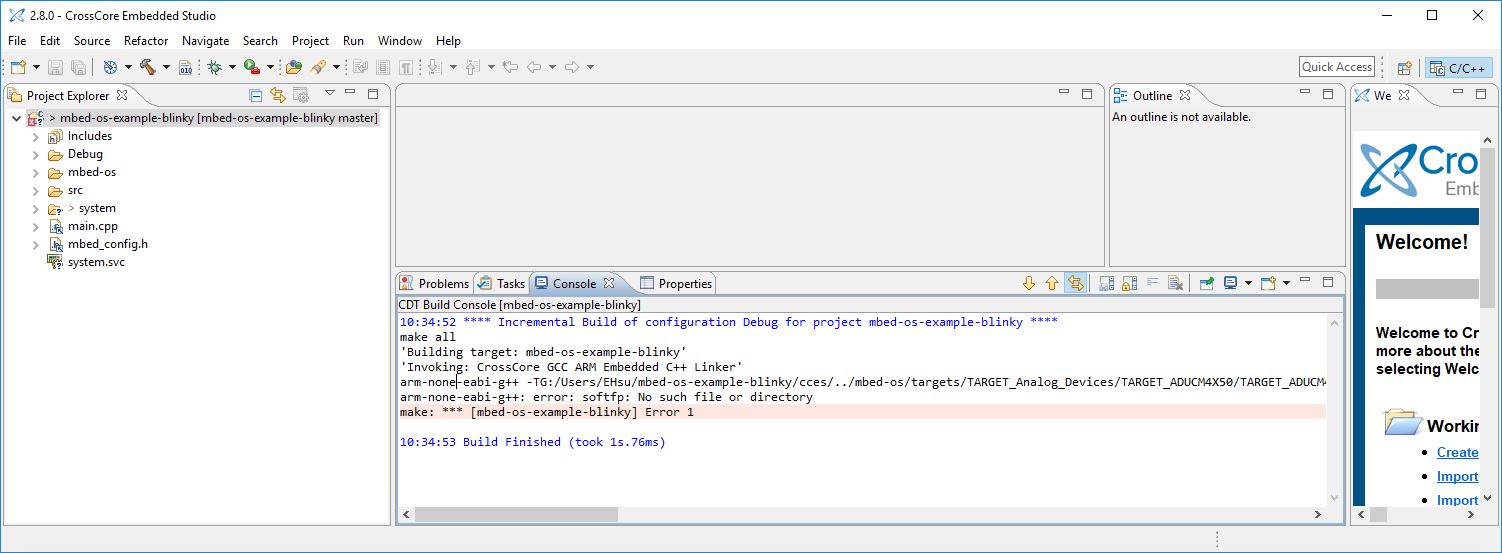Click the Debug bug icon
Image resolution: width=1502 pixels, height=553 pixels.
[x=214, y=67]
